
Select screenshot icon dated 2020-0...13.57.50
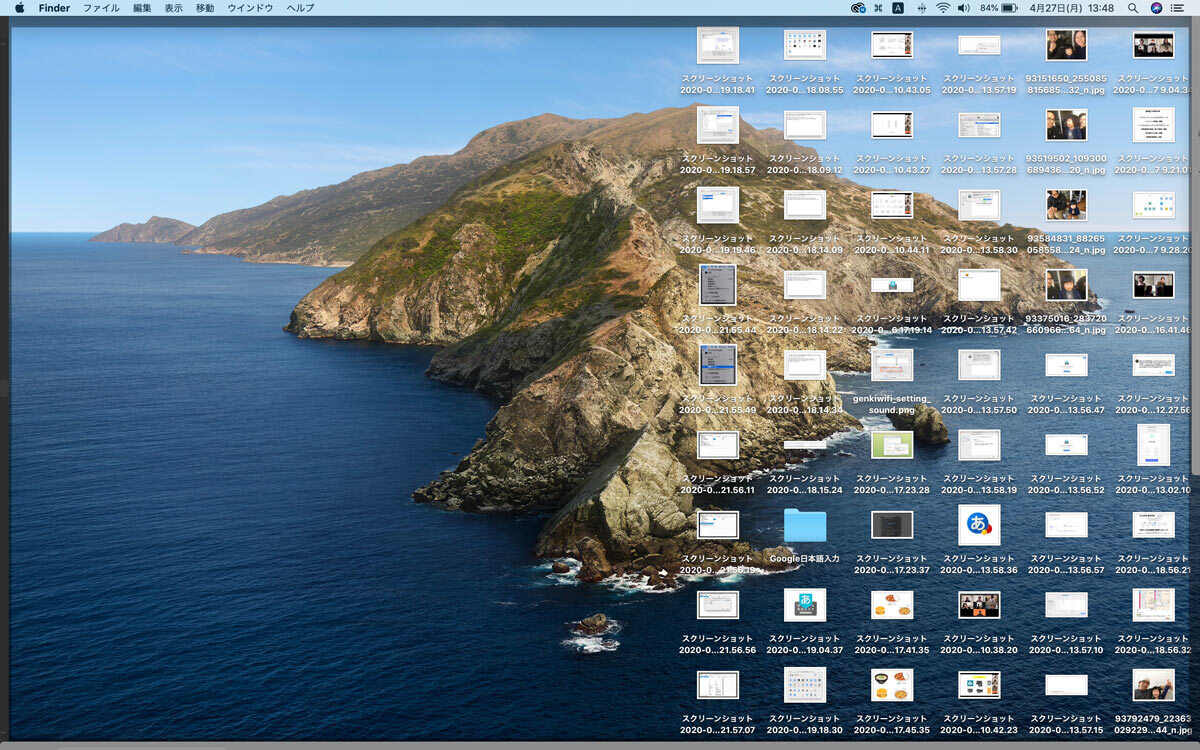[x=979, y=365]
